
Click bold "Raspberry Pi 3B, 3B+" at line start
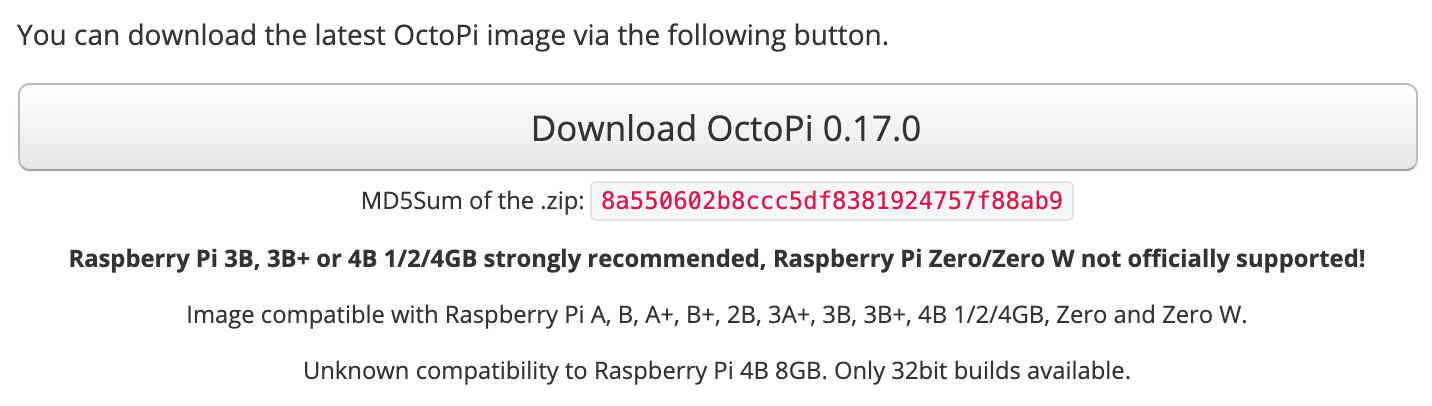185,259
